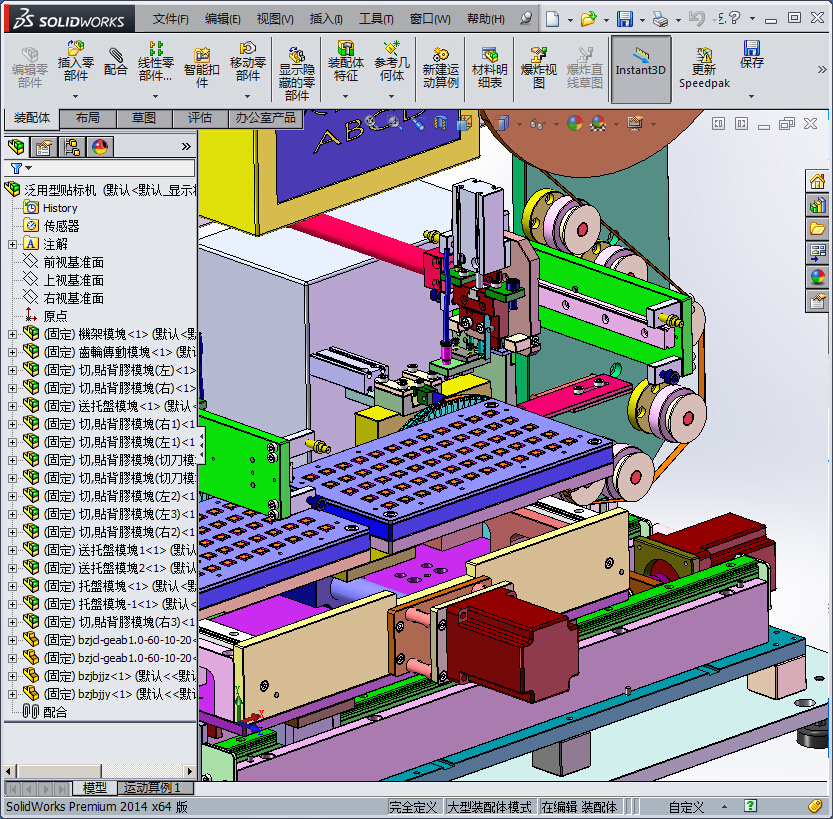Open Design Library task pane icon
Screen dimensions: 833x819
[818, 205]
